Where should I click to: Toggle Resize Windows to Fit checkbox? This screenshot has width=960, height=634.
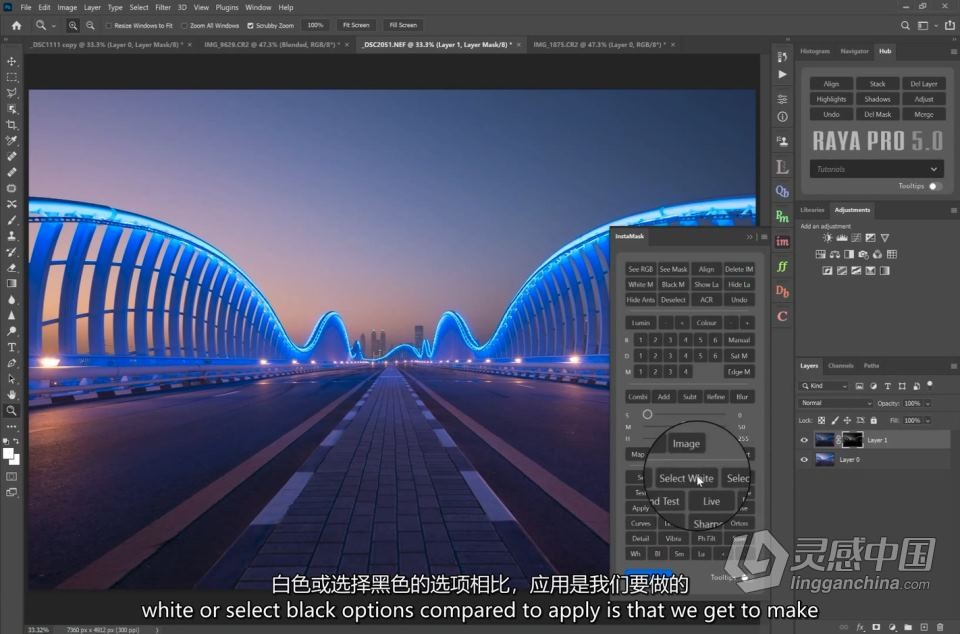pyautogui.click(x=108, y=26)
